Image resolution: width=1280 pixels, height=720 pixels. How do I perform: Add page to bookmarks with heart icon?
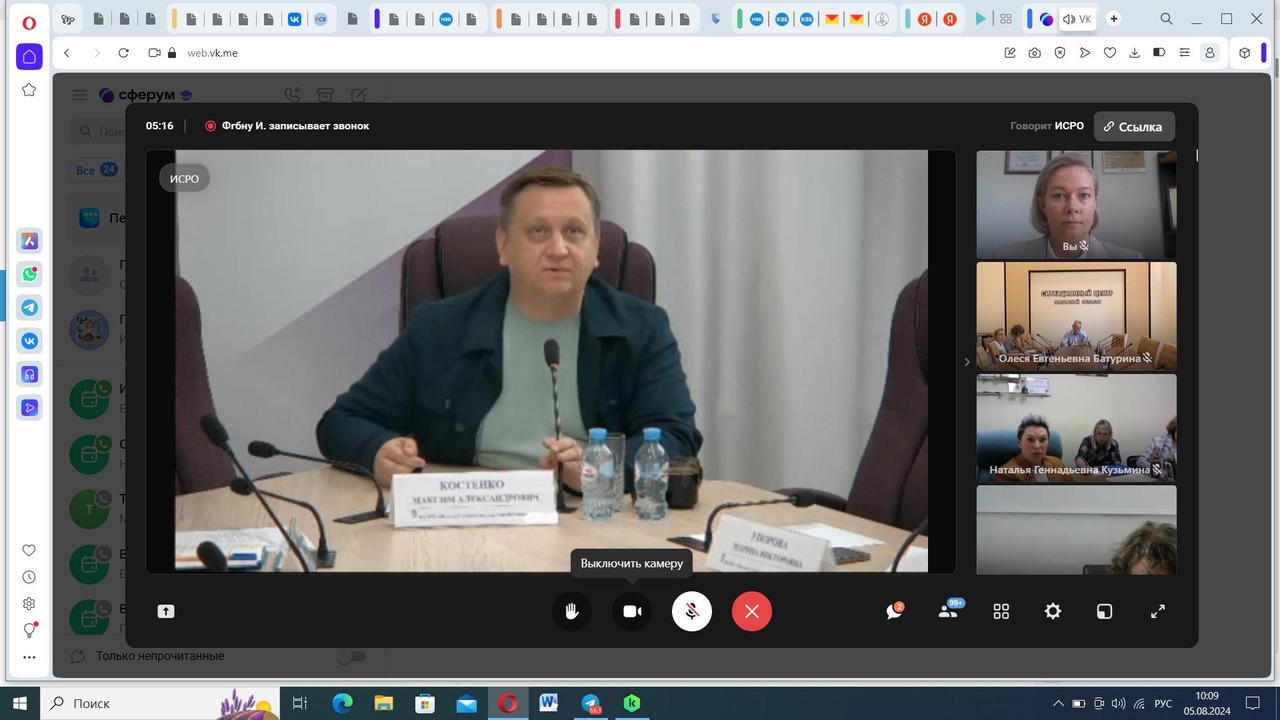click(x=1110, y=53)
